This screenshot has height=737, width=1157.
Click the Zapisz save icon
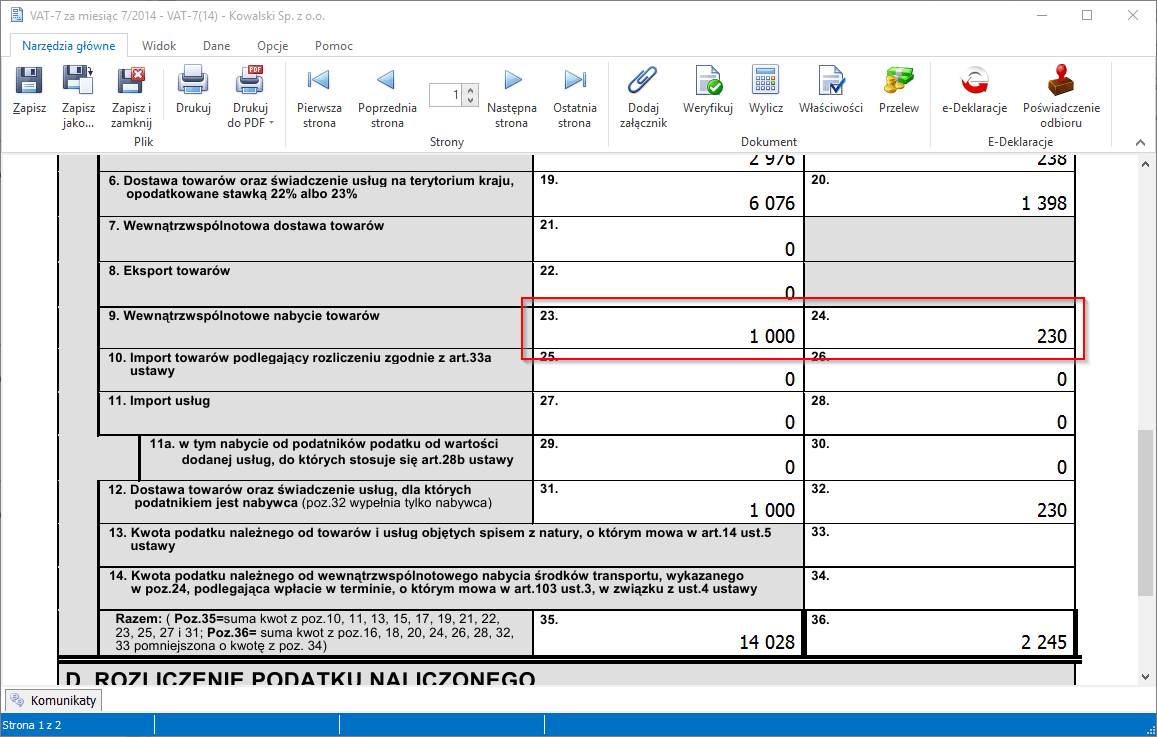29,82
